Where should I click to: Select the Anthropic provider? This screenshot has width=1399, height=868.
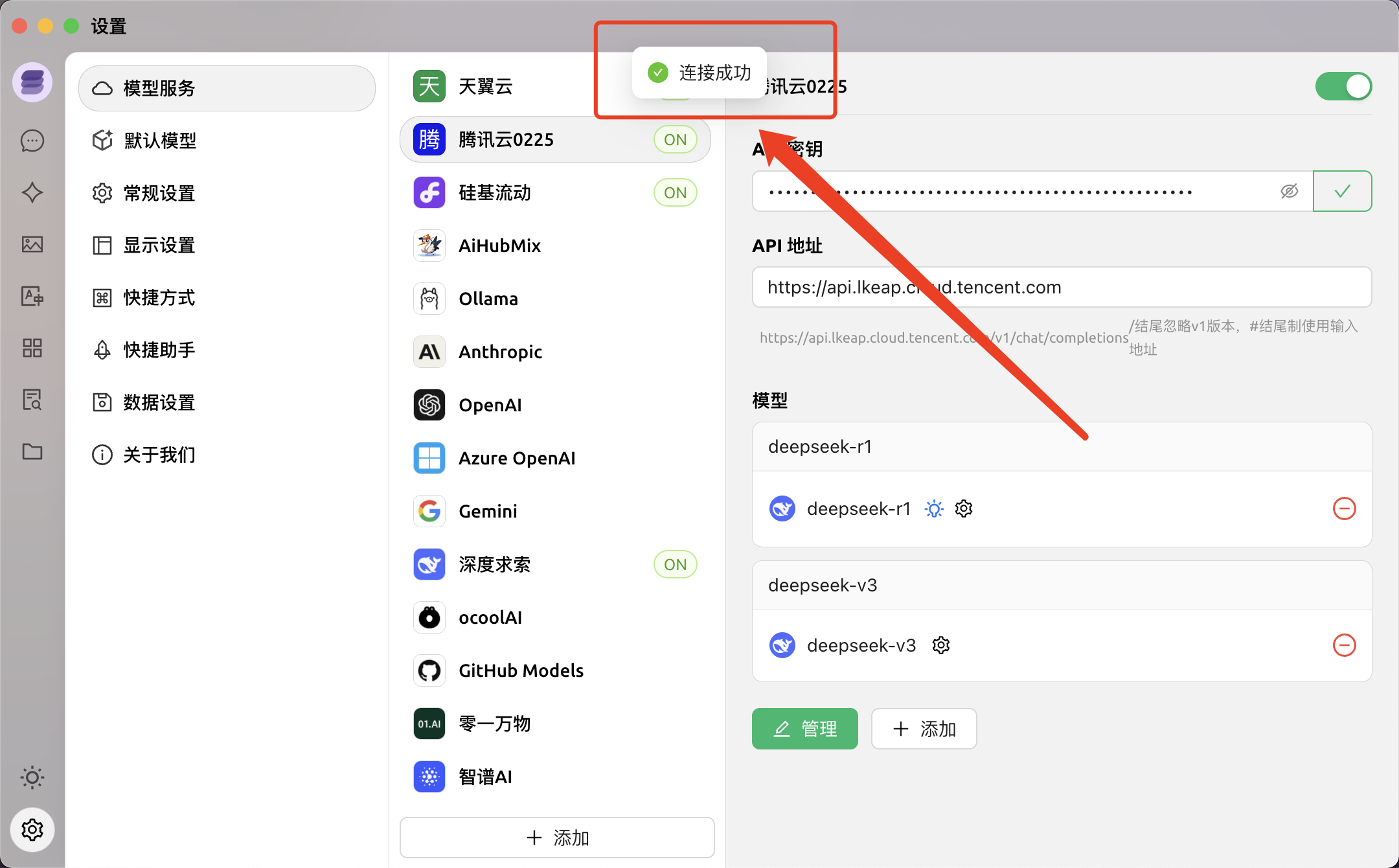(x=500, y=352)
